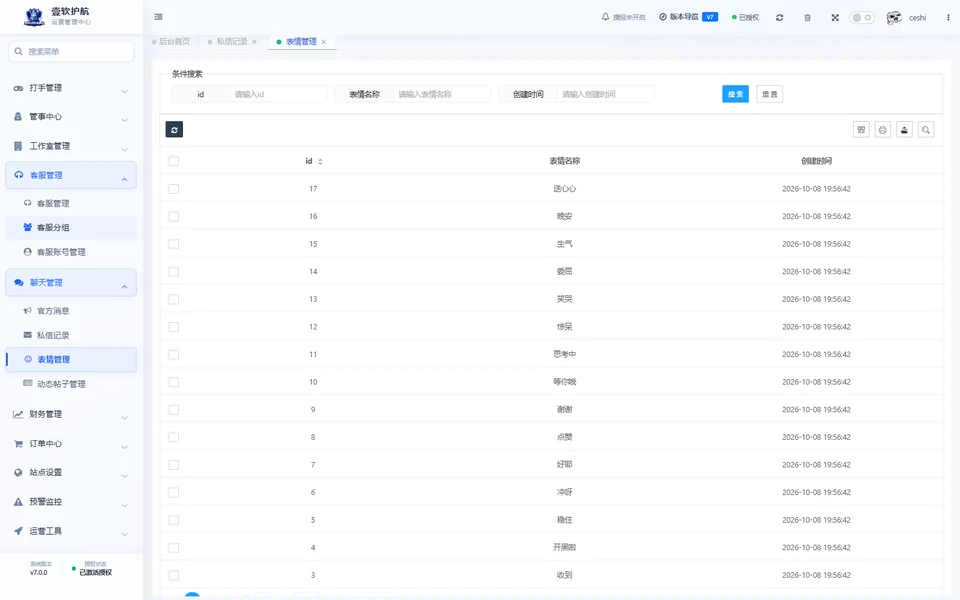960x600 pixels.
Task: Open the 动态帖子管理 menu item
Action: 71,384
